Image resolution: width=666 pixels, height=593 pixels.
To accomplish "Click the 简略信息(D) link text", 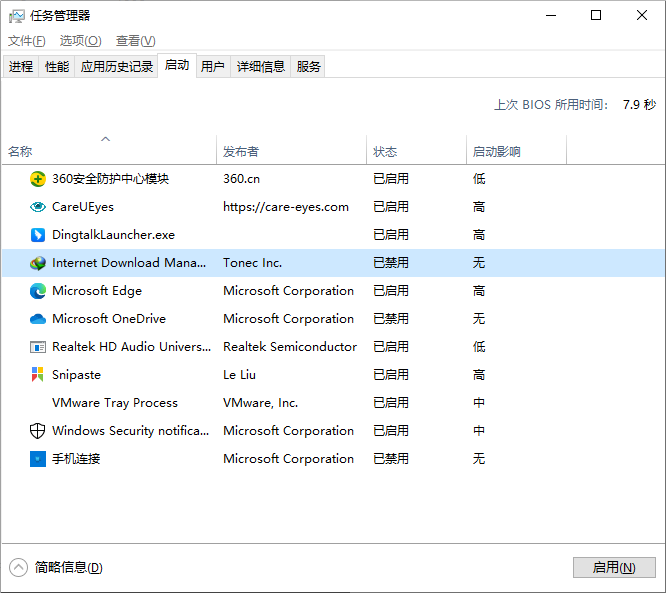I will tap(68, 568).
